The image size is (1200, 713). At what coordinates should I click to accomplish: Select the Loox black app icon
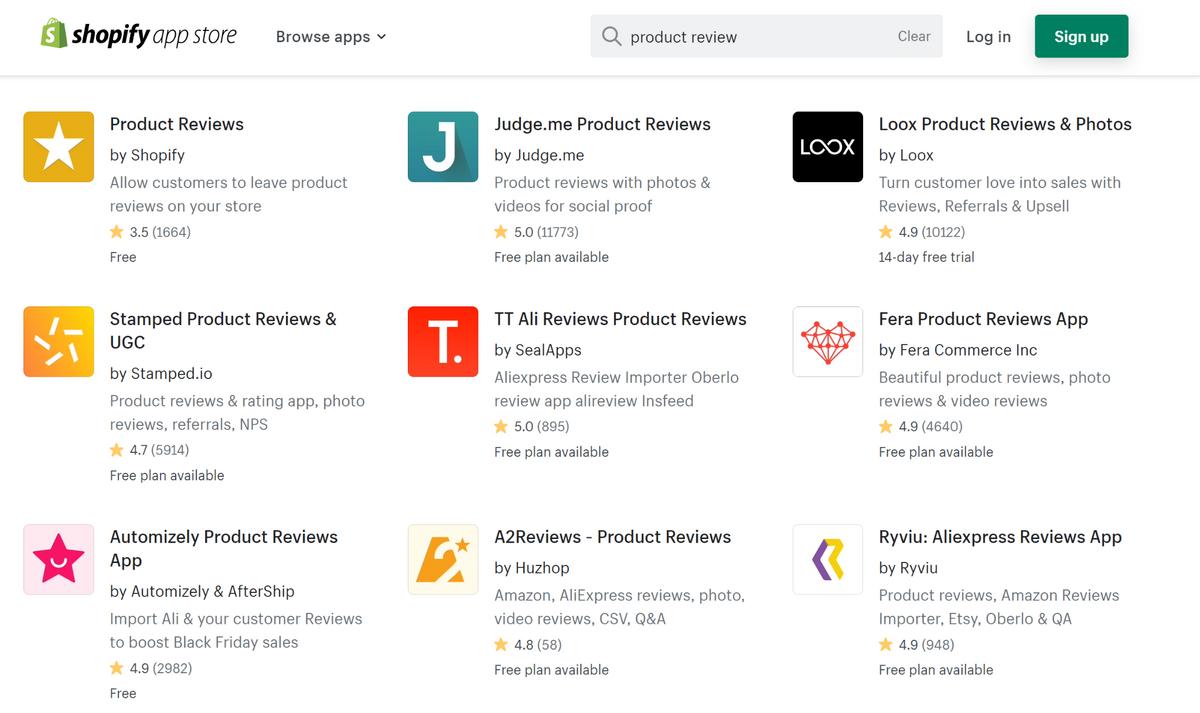pos(827,146)
